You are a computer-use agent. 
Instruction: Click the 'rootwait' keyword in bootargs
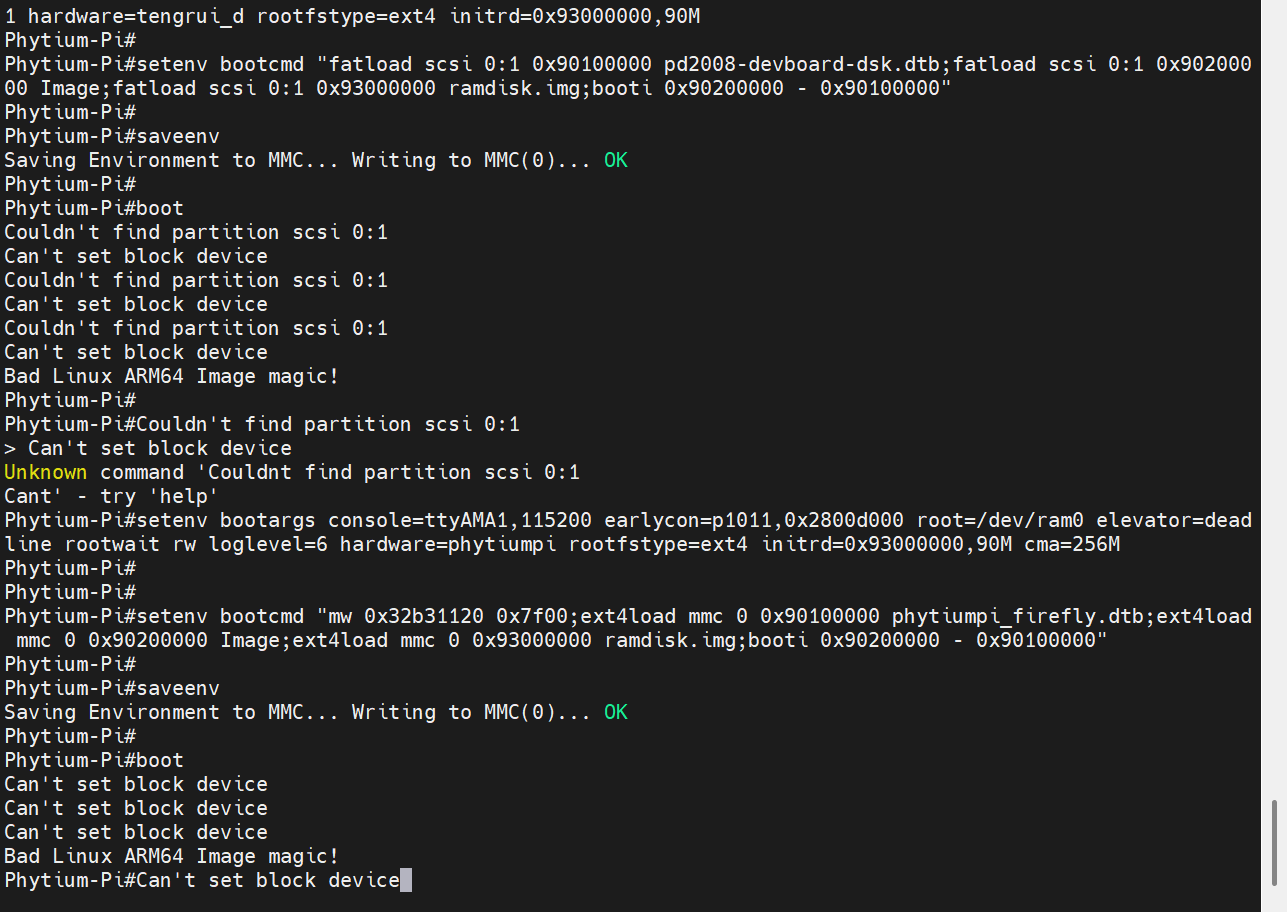point(112,544)
